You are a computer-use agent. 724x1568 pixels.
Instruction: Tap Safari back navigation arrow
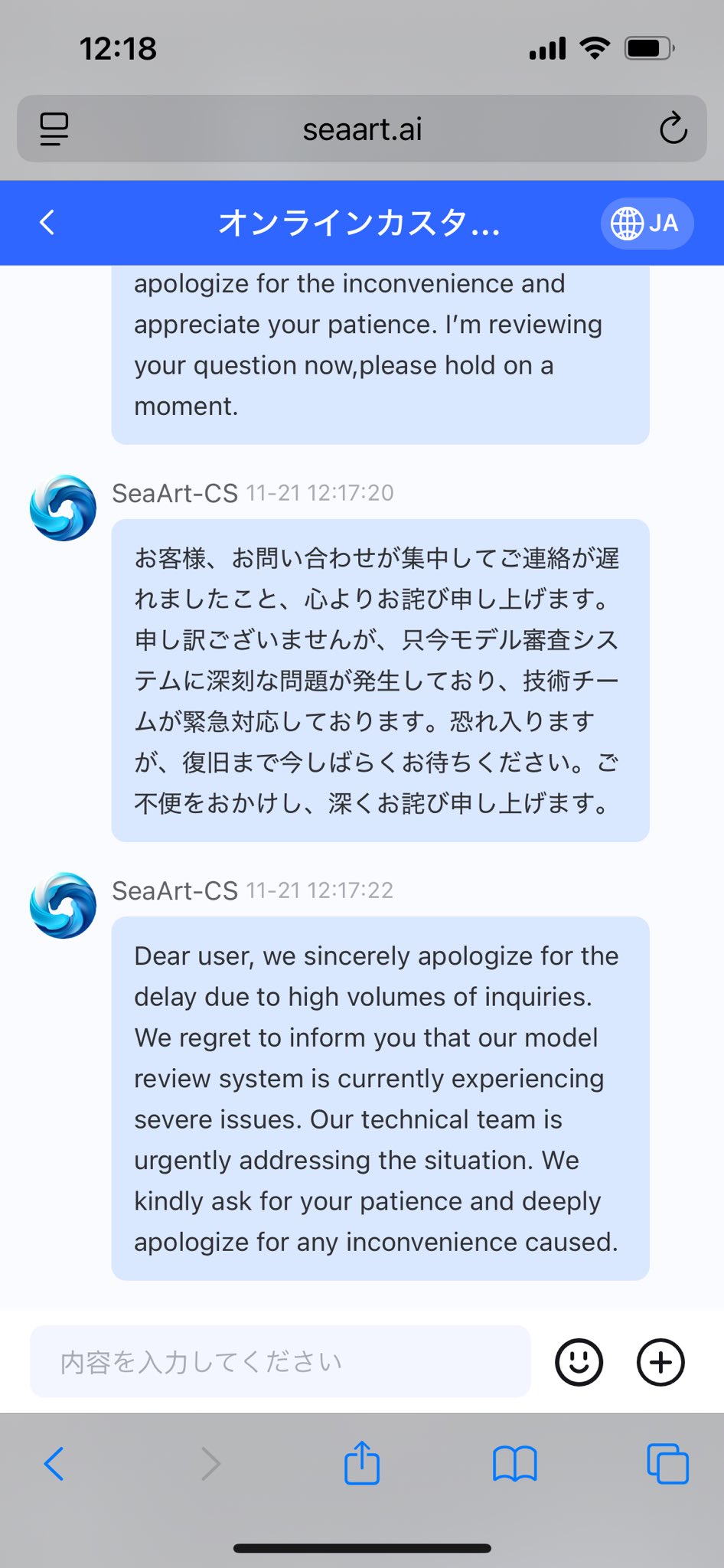point(54,1464)
